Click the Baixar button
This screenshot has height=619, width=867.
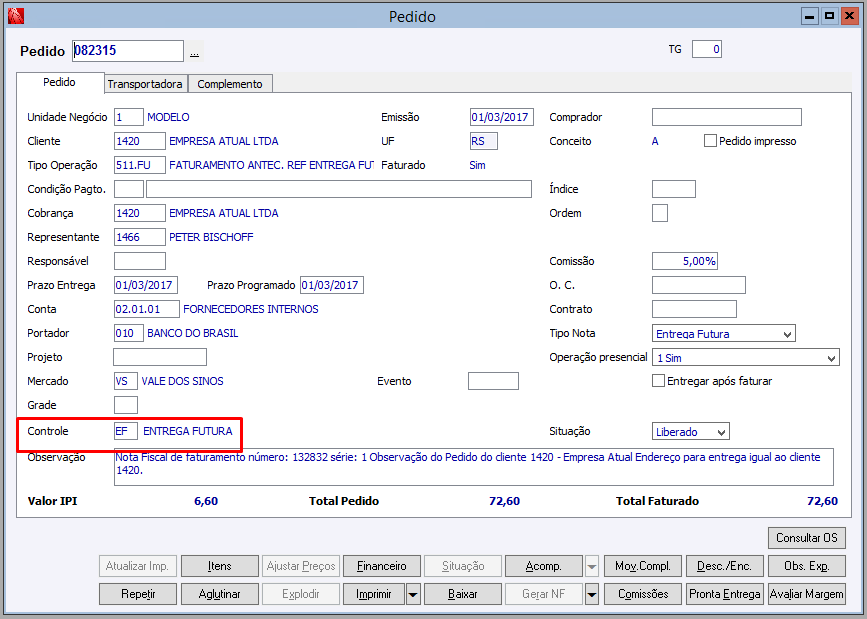[x=463, y=594]
